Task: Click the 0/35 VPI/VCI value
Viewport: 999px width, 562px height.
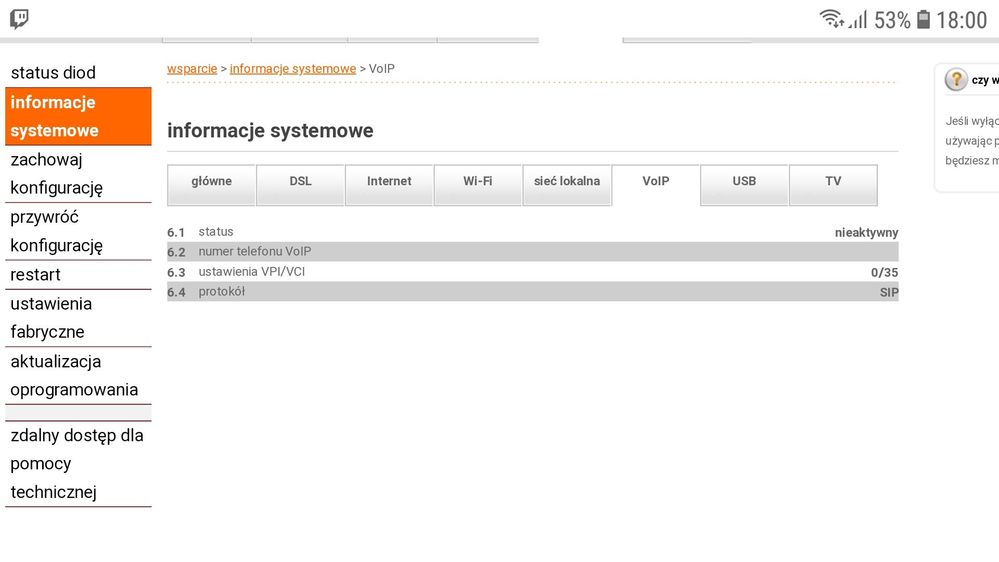Action: tap(884, 273)
